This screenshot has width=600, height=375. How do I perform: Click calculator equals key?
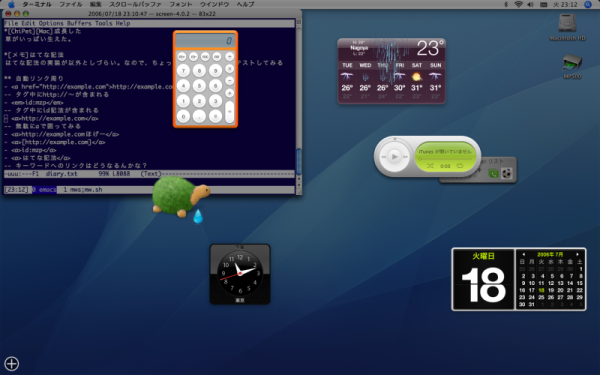click(x=230, y=112)
